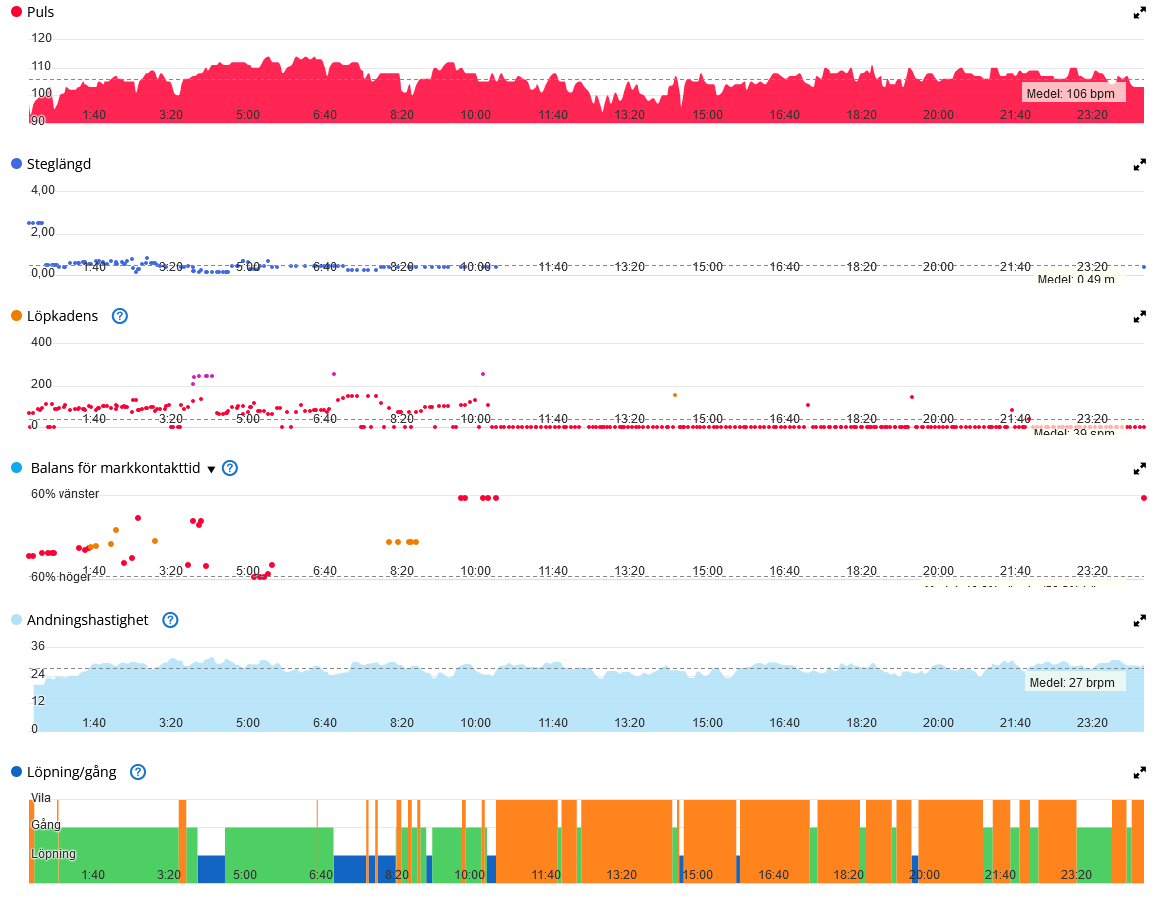Screen dimensions: 1157x900
Task: Click the dark blue Löpning/gång legend dot
Action: tap(16, 772)
